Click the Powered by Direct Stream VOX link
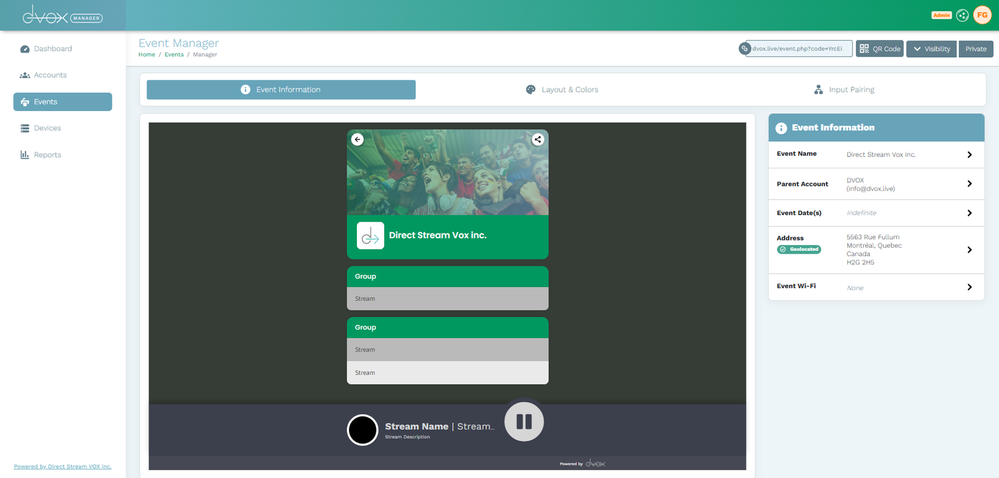 tap(62, 466)
